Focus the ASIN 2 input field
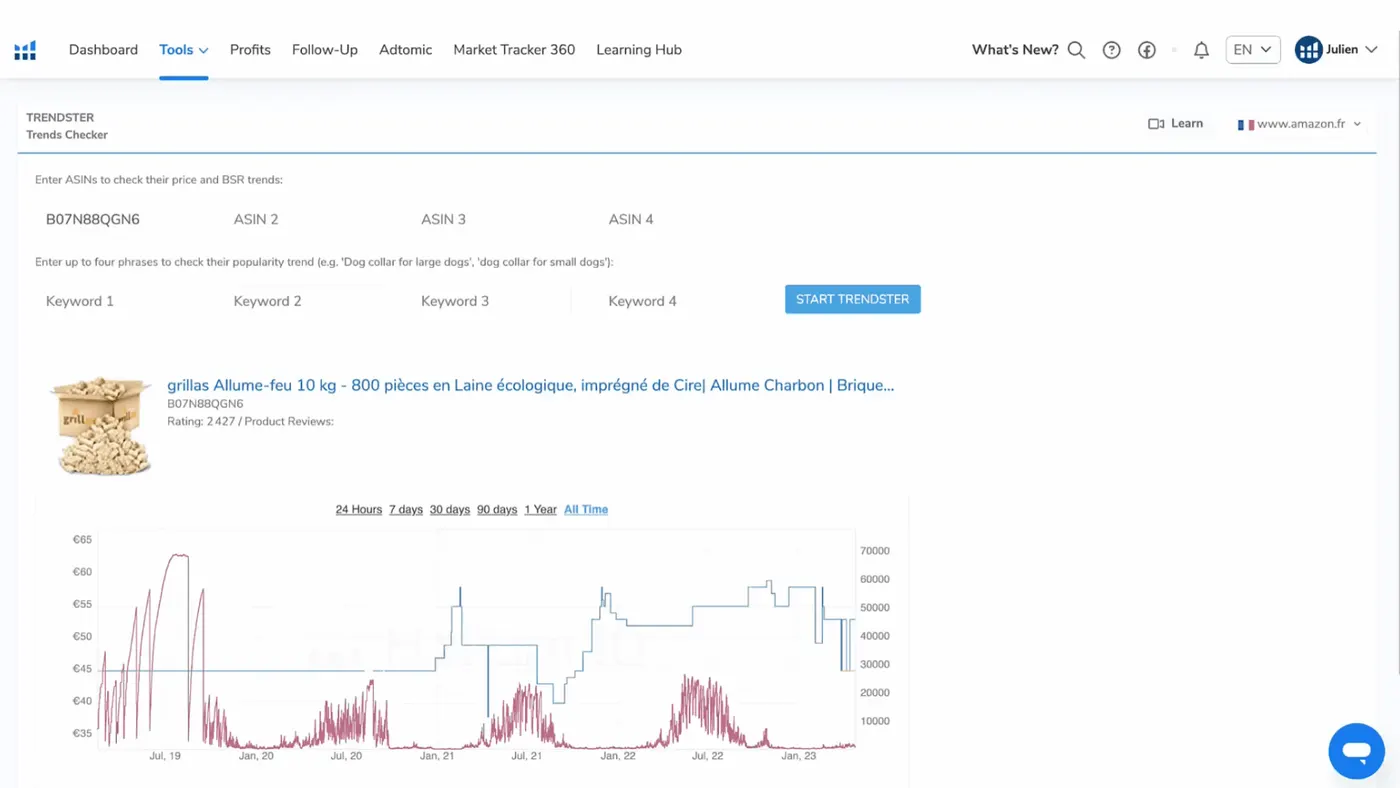 308,219
